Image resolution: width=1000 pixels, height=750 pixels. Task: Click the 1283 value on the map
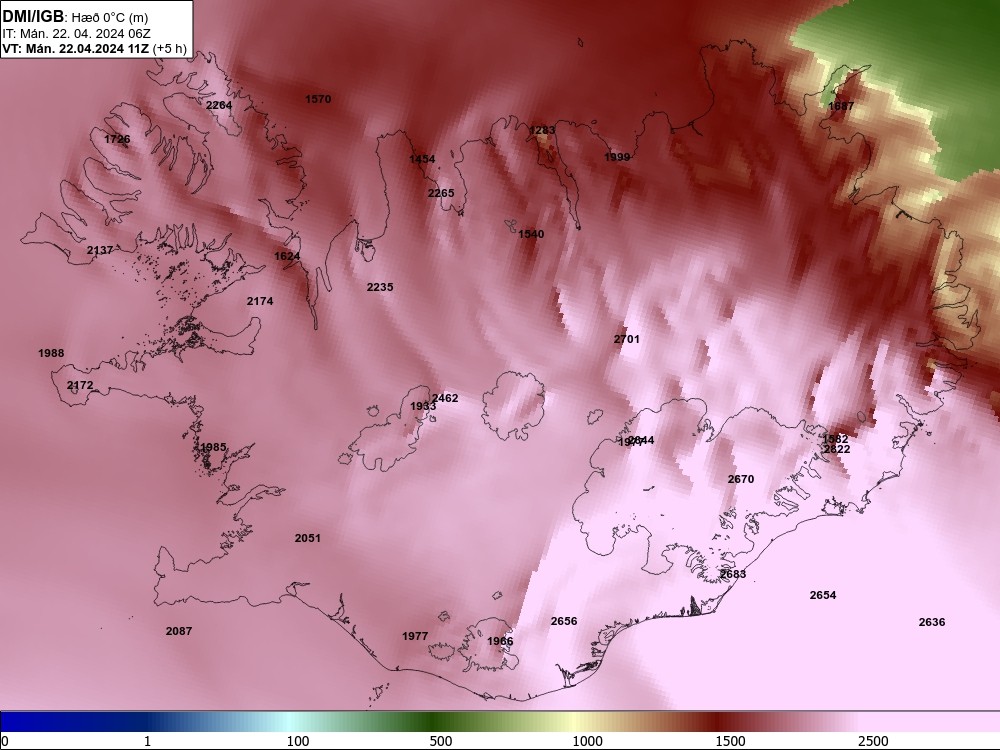(x=542, y=130)
